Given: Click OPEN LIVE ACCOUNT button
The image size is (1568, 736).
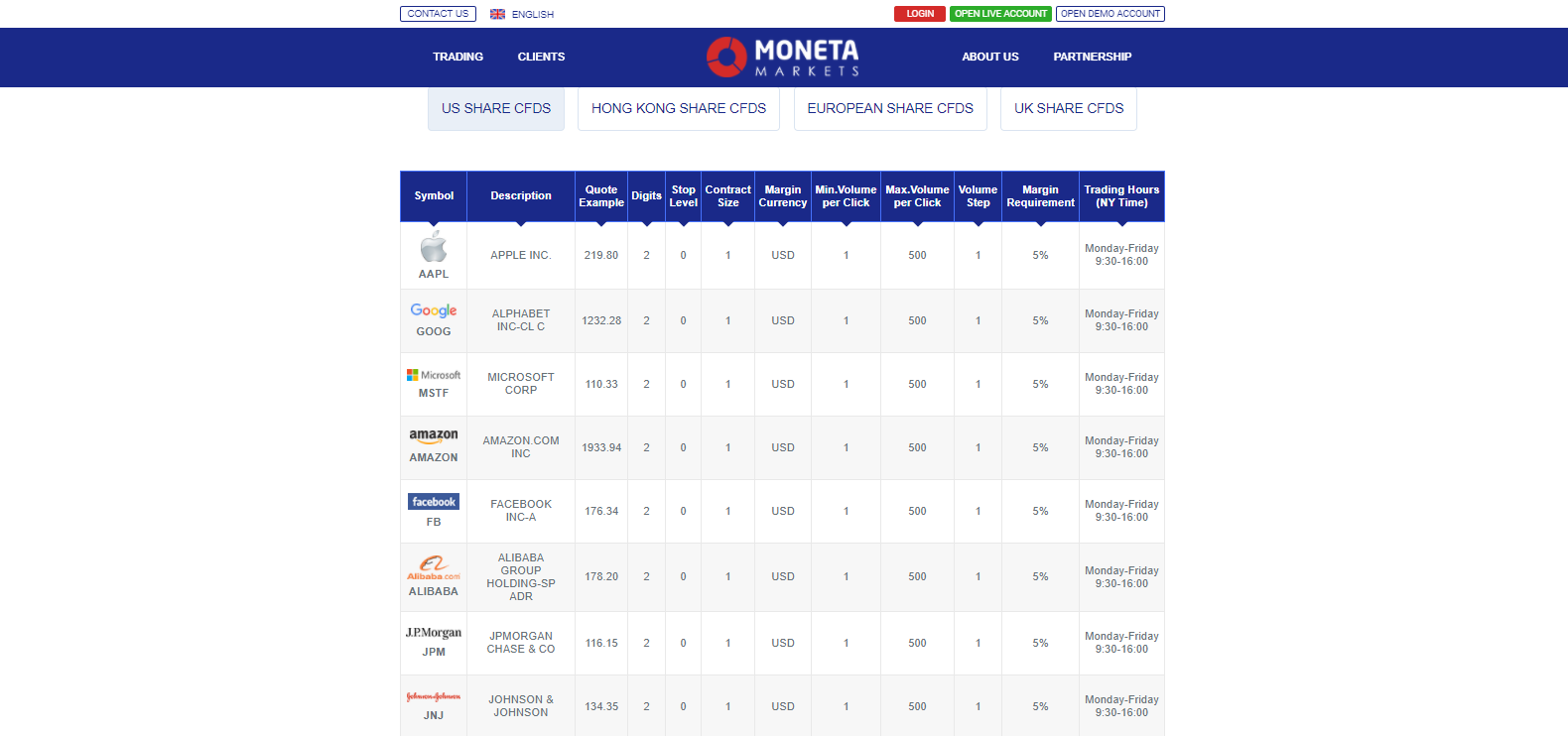Looking at the screenshot, I should coord(1000,14).
